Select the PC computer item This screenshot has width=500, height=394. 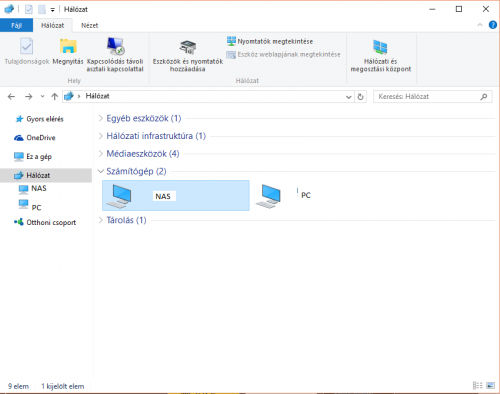click(283, 196)
